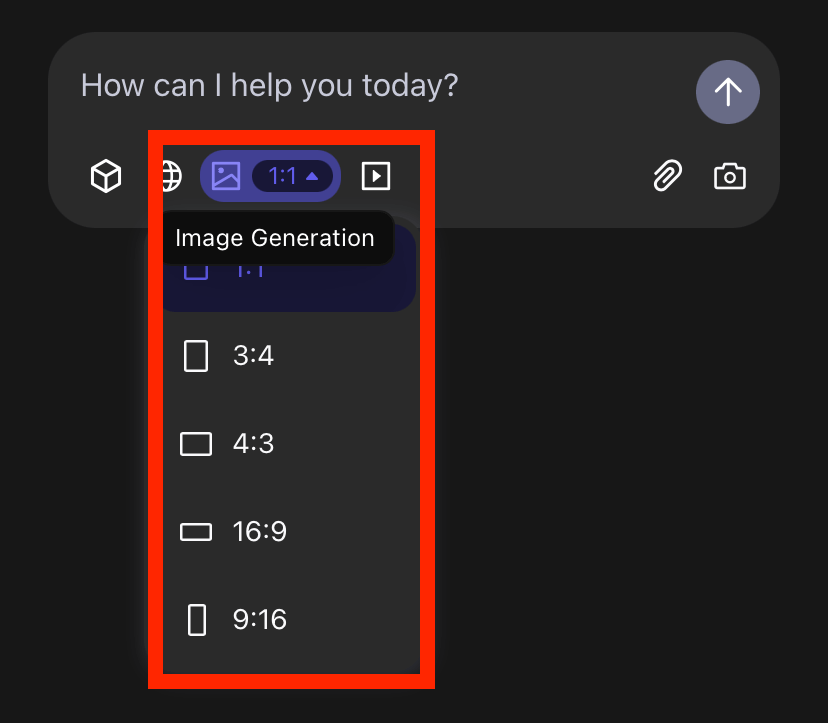Click the portrait rectangle icon beside 3:4
828x723 pixels.
196,356
